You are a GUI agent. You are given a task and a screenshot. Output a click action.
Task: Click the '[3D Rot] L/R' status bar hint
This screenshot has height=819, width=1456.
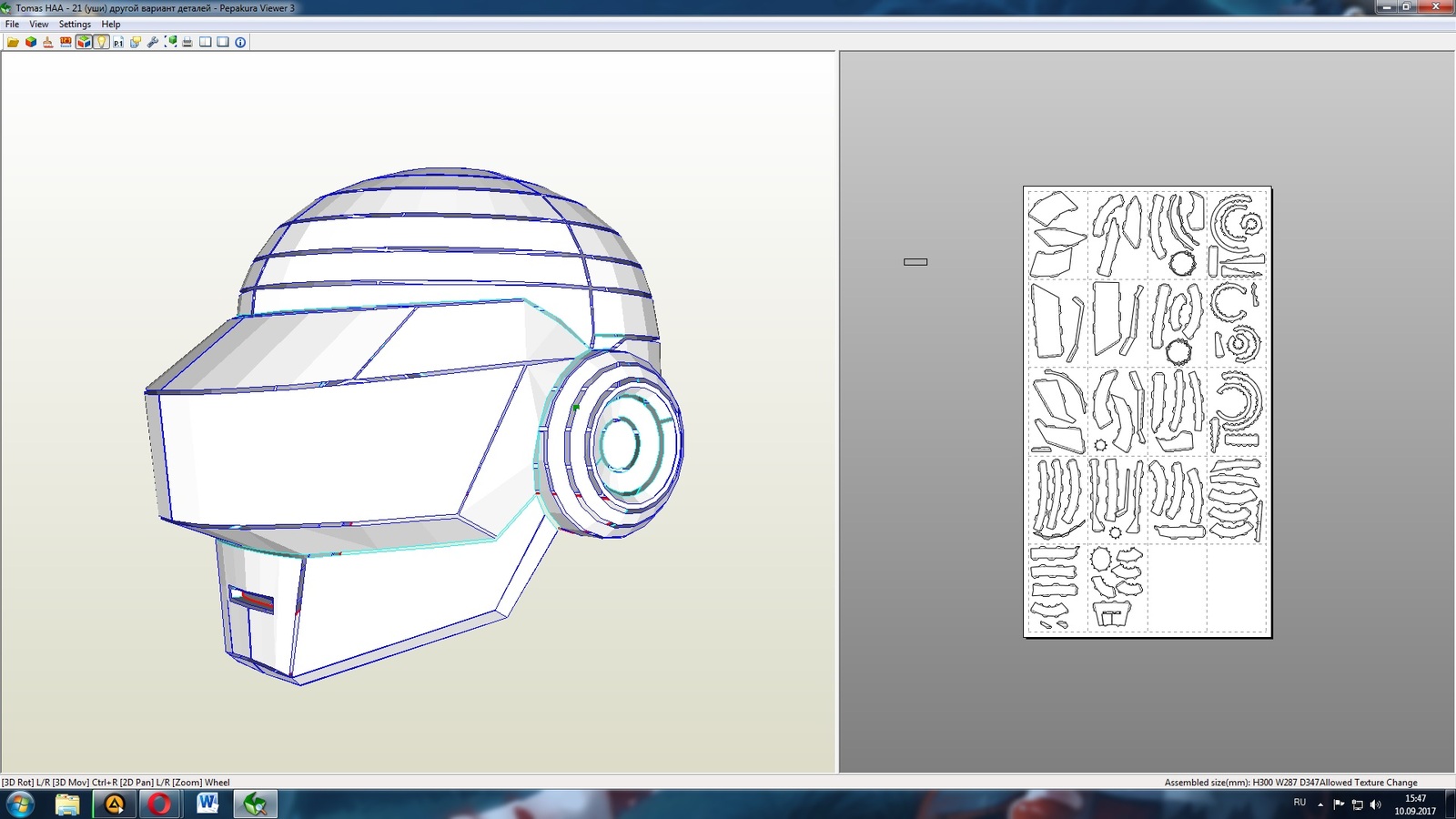coord(25,783)
